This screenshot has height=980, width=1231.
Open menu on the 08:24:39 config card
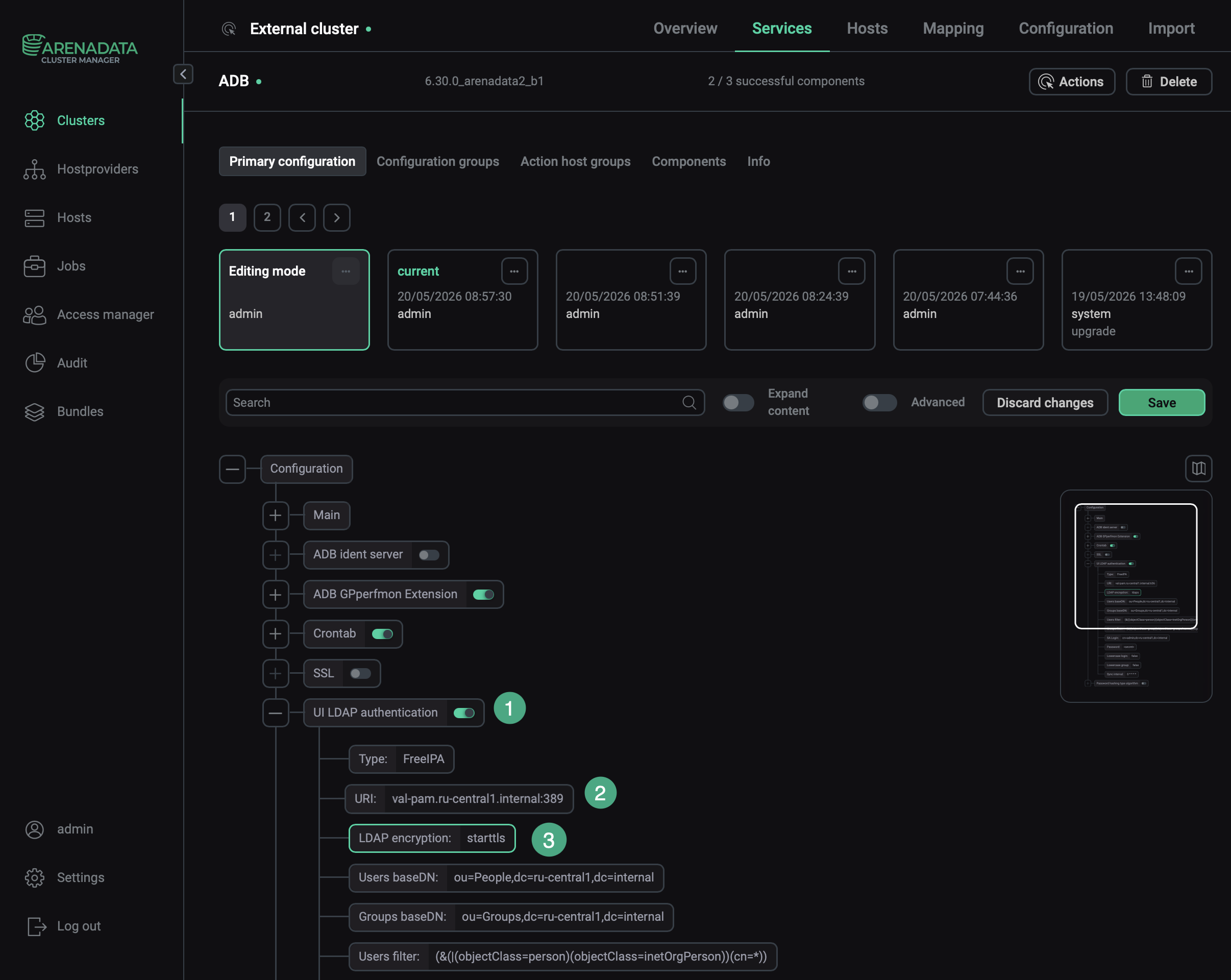pos(852,271)
